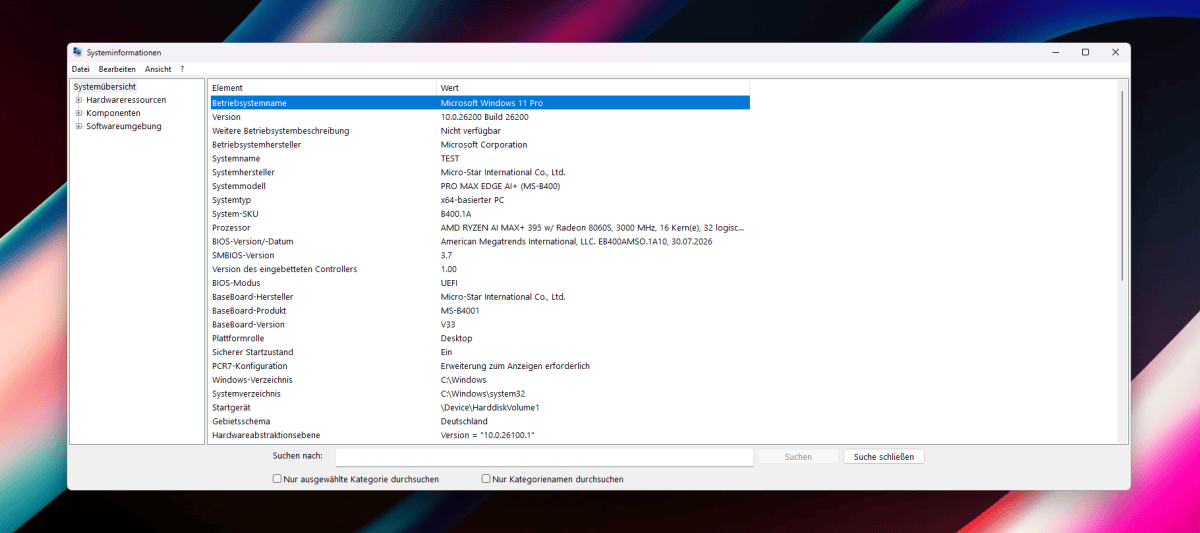This screenshot has width=1200, height=533.
Task: Expand the Softwareumgebung node
Action: coord(78,126)
